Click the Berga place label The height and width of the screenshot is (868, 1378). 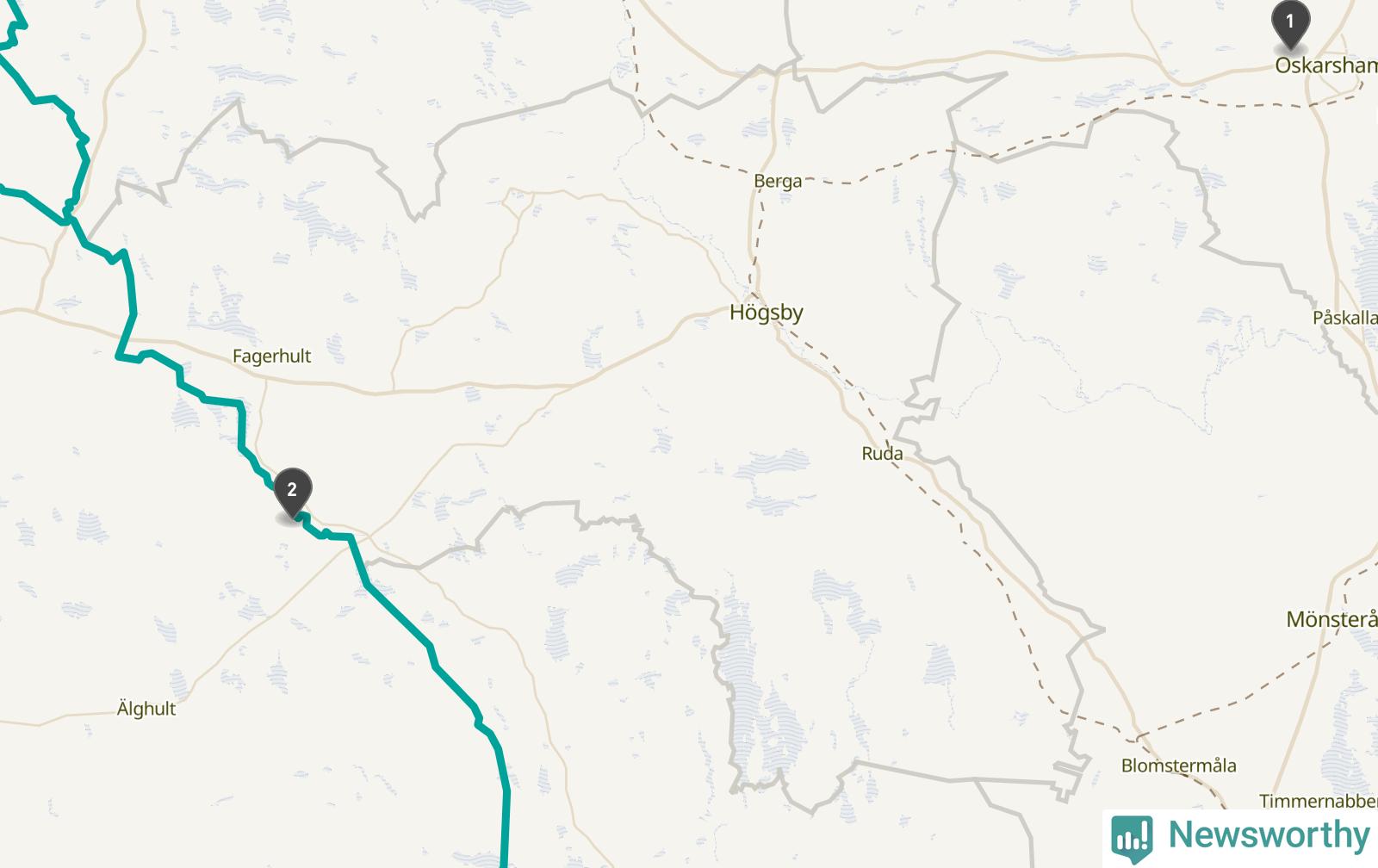(778, 181)
